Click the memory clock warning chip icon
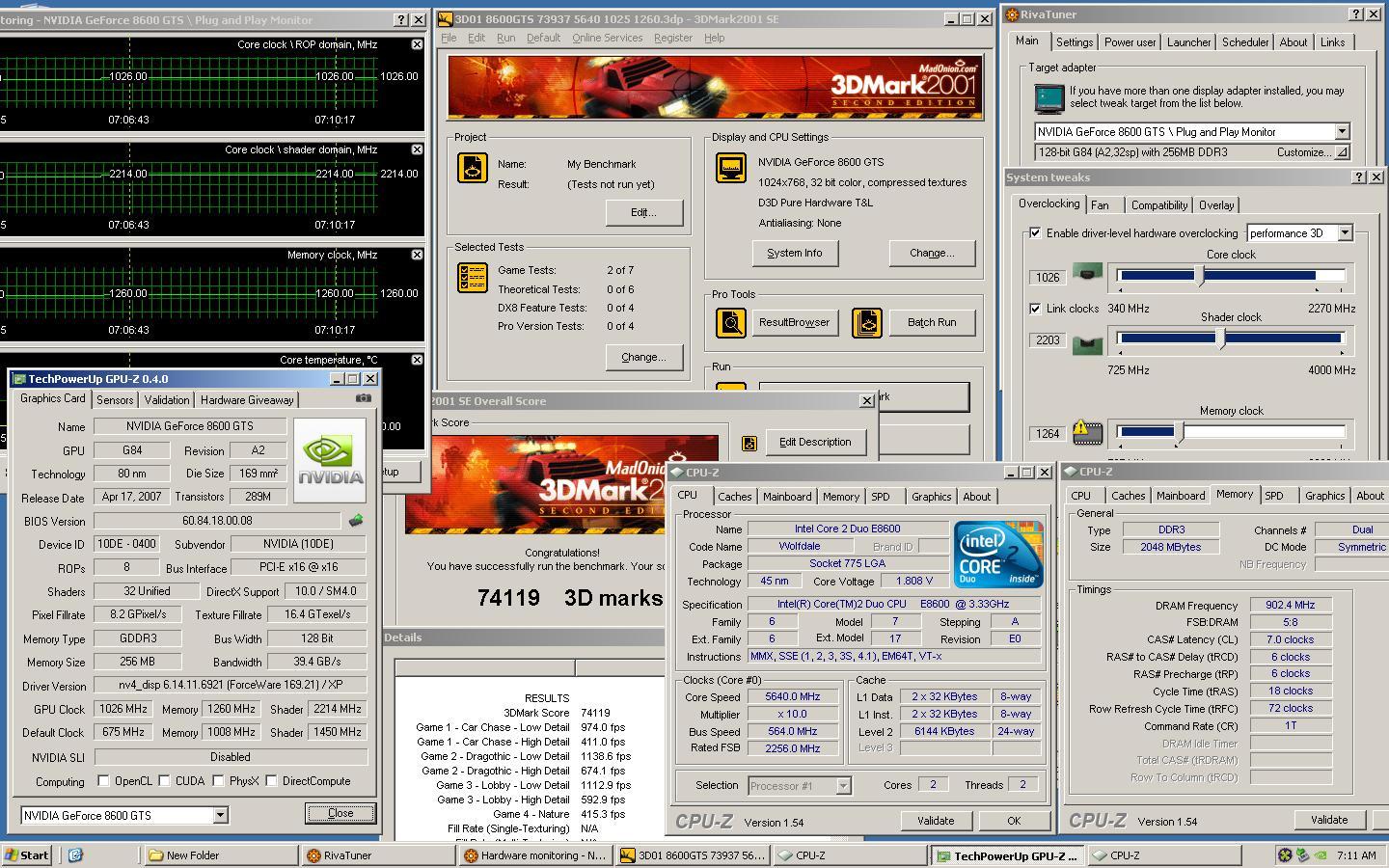 pos(1087,432)
